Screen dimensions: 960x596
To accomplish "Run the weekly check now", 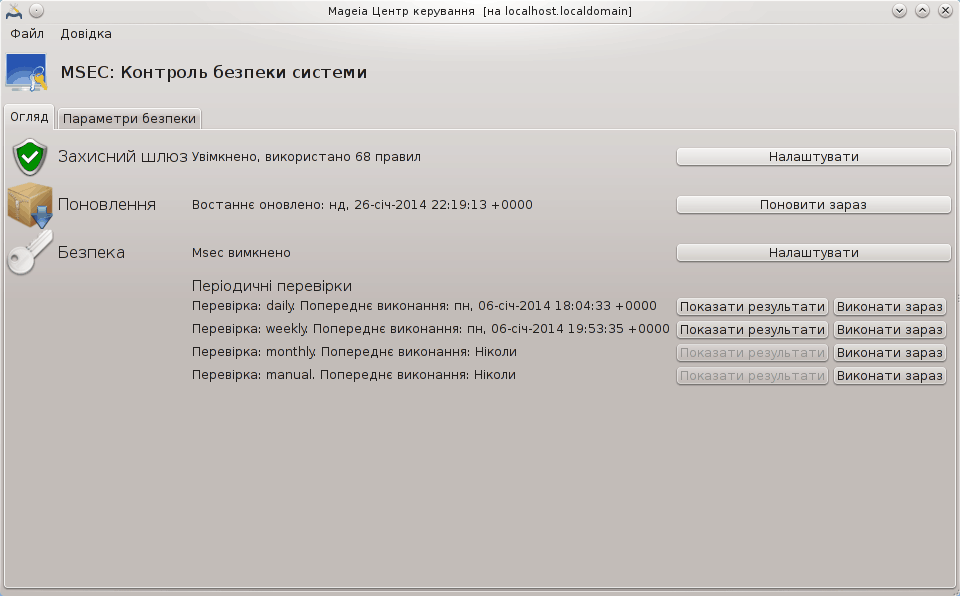I will coord(890,330).
